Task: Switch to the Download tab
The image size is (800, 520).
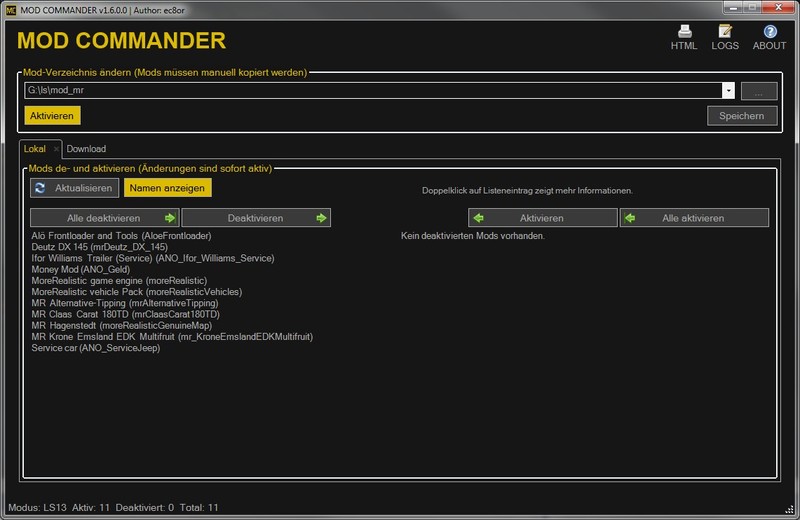Action: pyautogui.click(x=86, y=149)
